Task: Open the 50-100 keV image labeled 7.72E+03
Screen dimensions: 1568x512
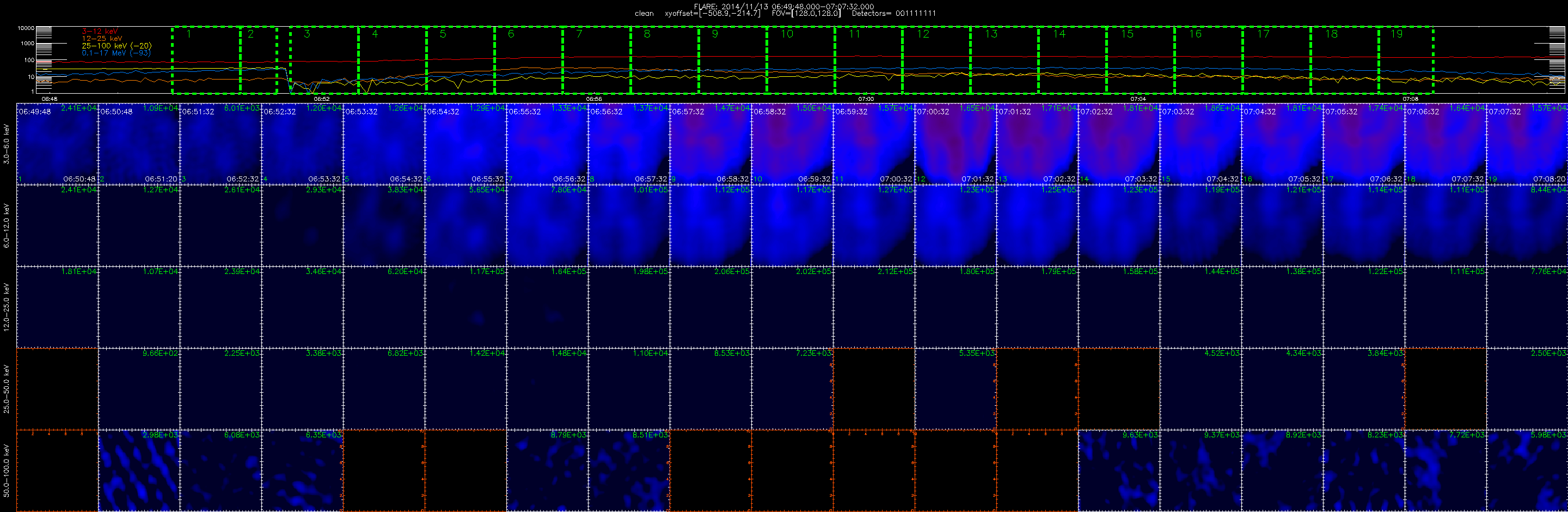Action: point(1445,471)
